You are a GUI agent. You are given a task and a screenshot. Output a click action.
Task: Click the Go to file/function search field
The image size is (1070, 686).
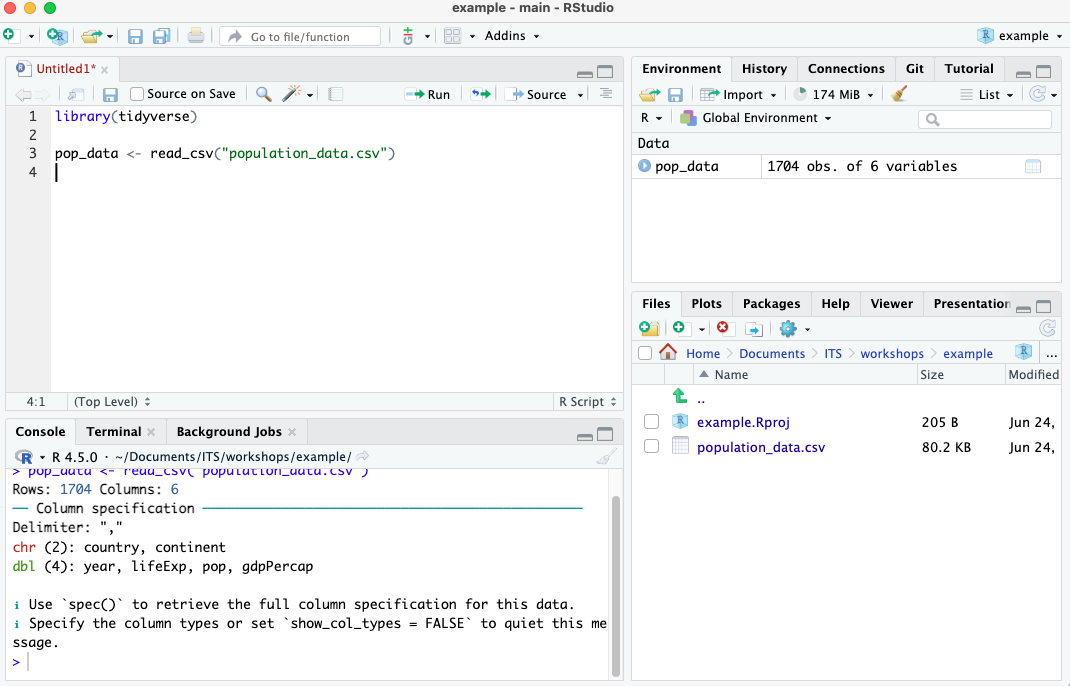coord(300,36)
